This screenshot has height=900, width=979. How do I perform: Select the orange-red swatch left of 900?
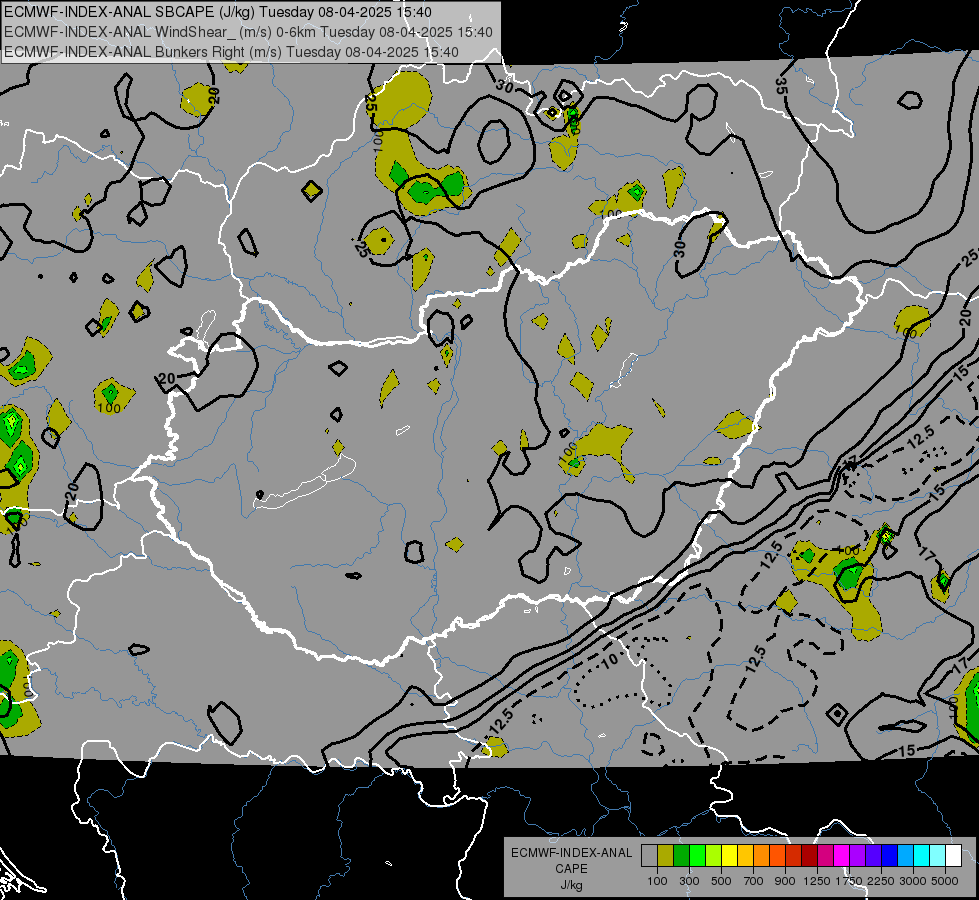pyautogui.click(x=777, y=855)
